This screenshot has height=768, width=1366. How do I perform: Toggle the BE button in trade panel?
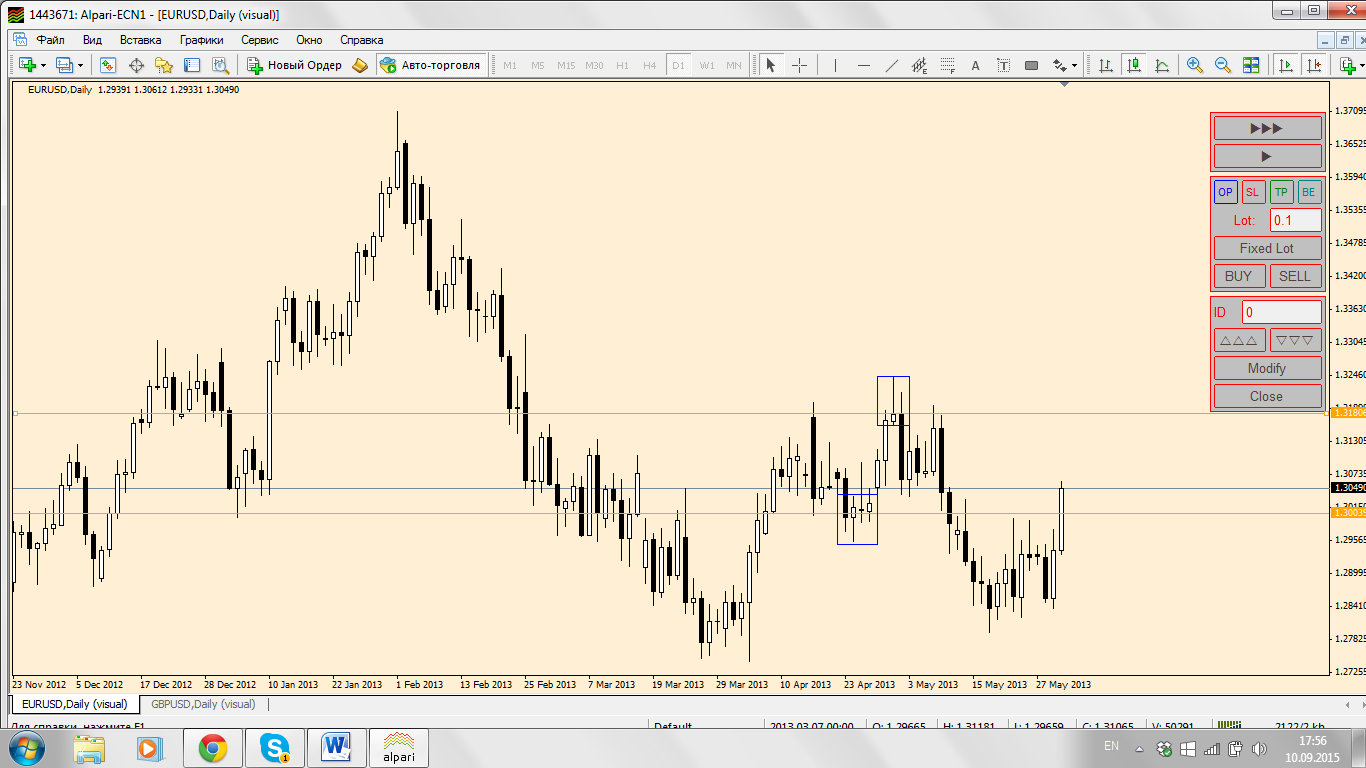click(x=1309, y=192)
